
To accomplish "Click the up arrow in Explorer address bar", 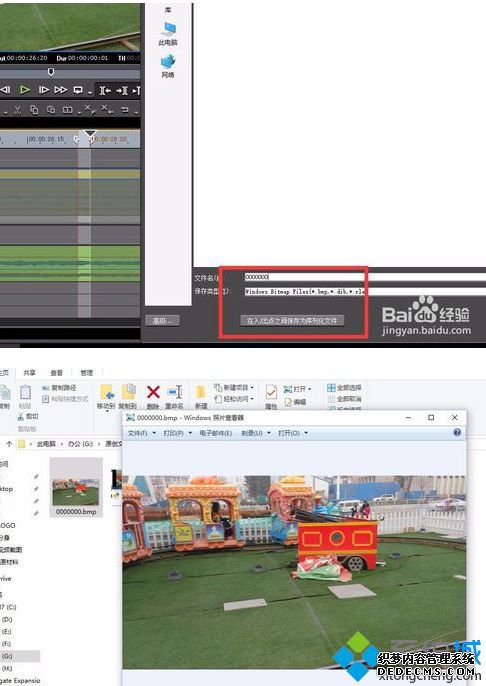I will 9,444.
